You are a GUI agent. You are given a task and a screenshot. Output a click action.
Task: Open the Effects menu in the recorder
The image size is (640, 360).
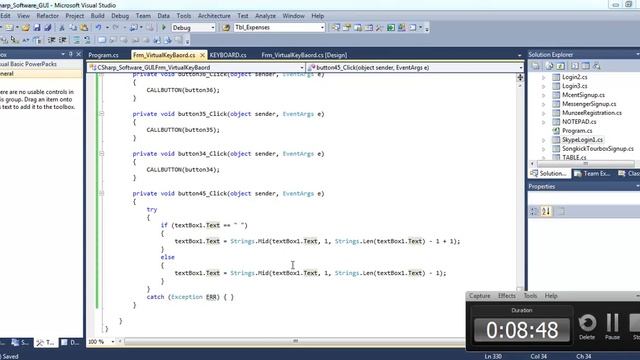507,296
